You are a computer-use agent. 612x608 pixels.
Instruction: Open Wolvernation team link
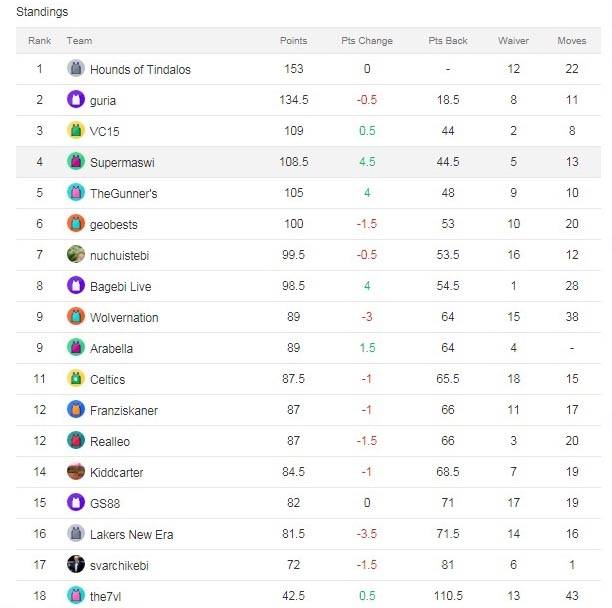[124, 317]
